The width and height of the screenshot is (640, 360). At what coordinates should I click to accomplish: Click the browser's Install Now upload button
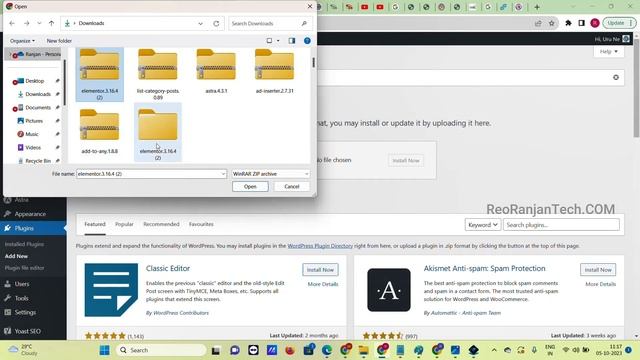pos(406,160)
